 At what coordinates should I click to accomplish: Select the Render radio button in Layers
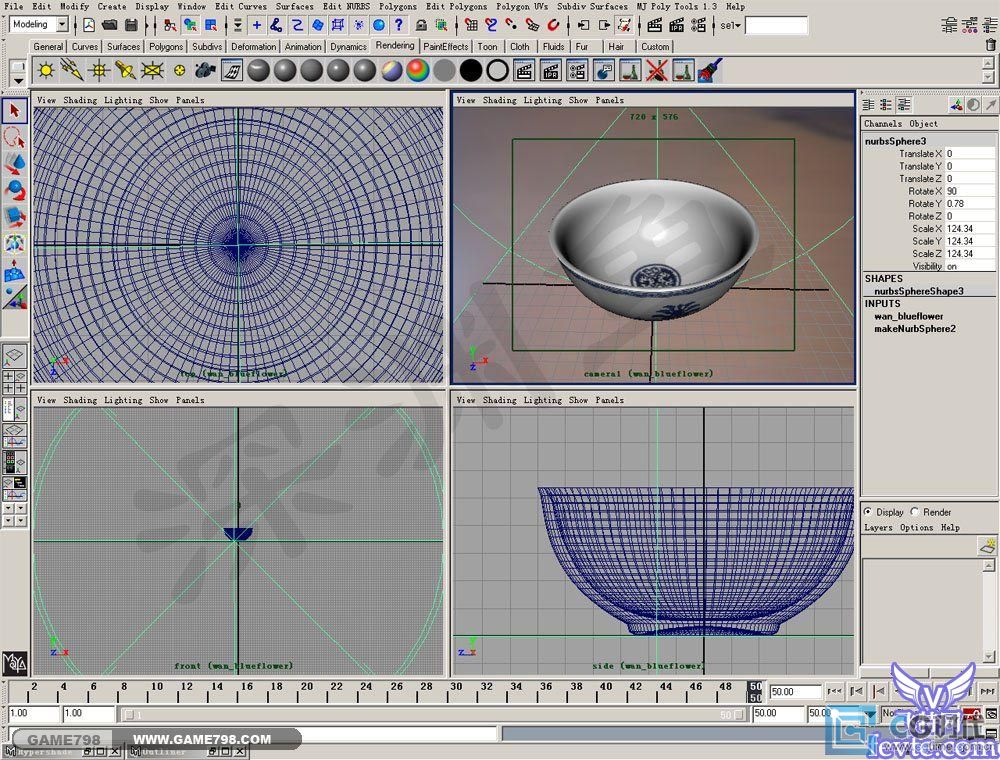(915, 512)
